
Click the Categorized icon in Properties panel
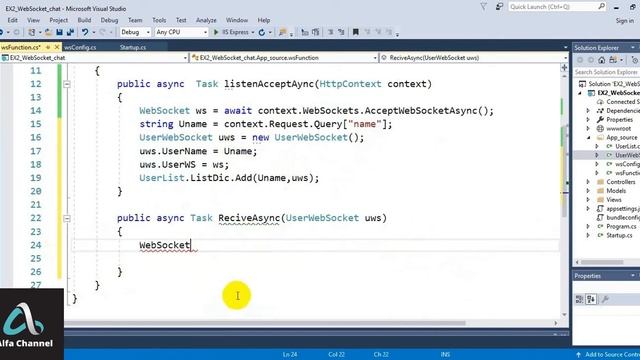(x=579, y=299)
